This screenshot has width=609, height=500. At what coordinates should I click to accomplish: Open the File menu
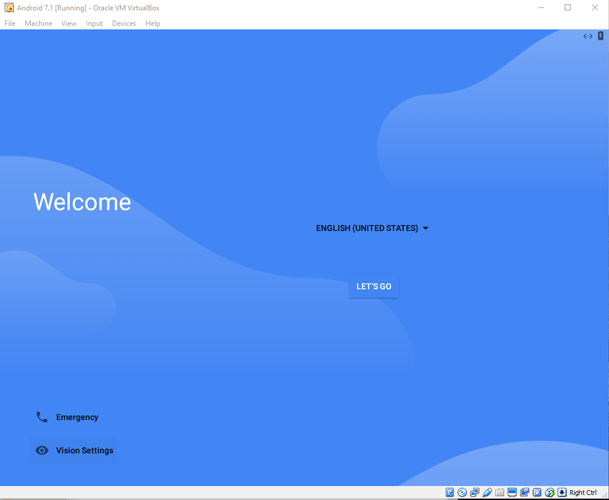click(10, 23)
